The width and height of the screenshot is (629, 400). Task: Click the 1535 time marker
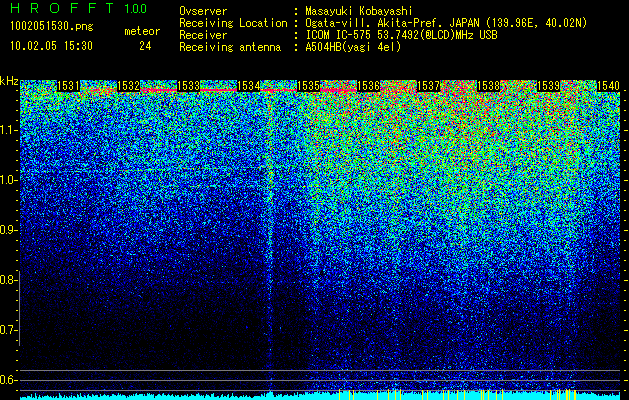pyautogui.click(x=308, y=86)
